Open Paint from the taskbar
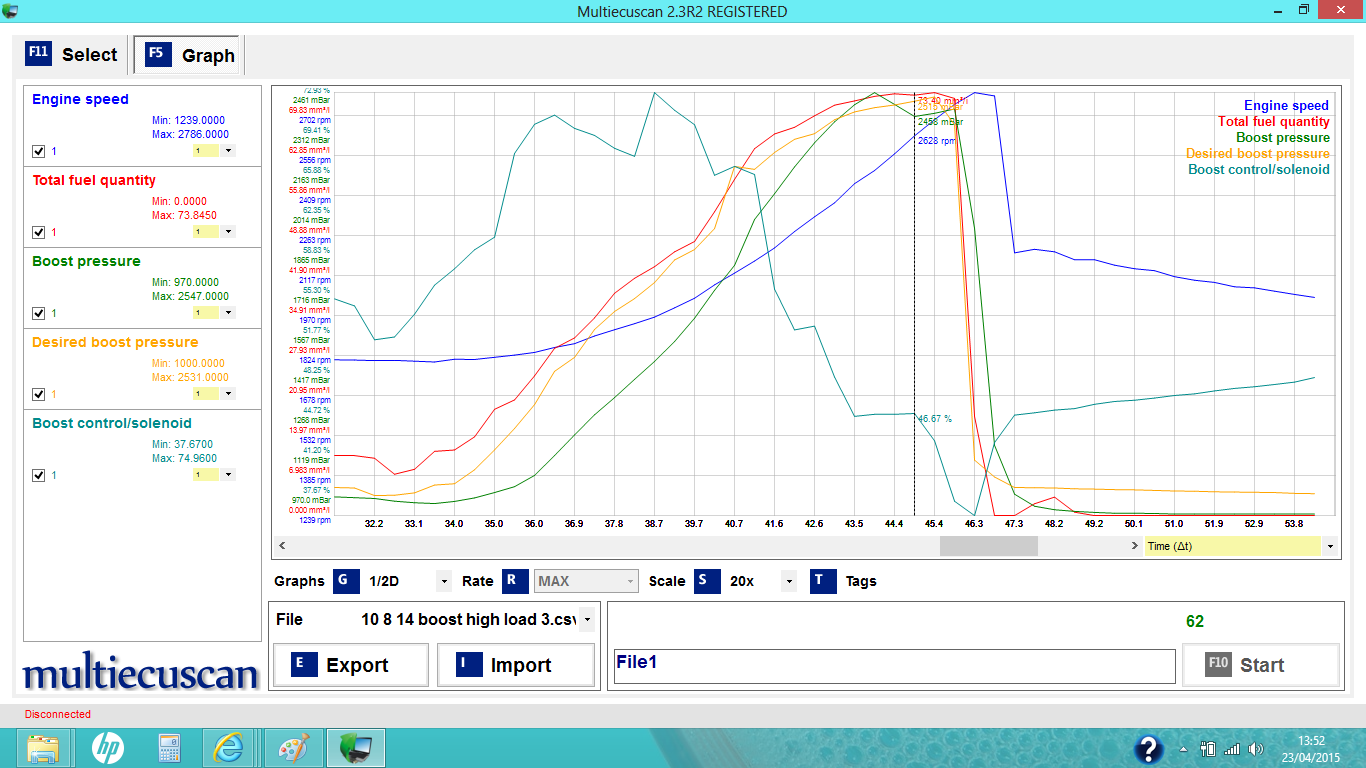The image size is (1366, 768). pos(292,748)
